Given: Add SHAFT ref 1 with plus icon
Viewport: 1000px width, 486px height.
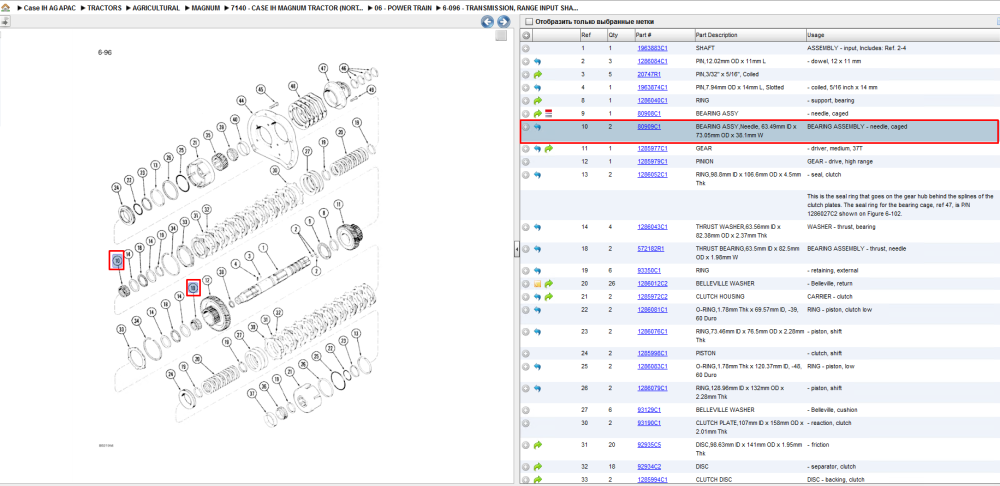Looking at the screenshot, I should (x=526, y=48).
